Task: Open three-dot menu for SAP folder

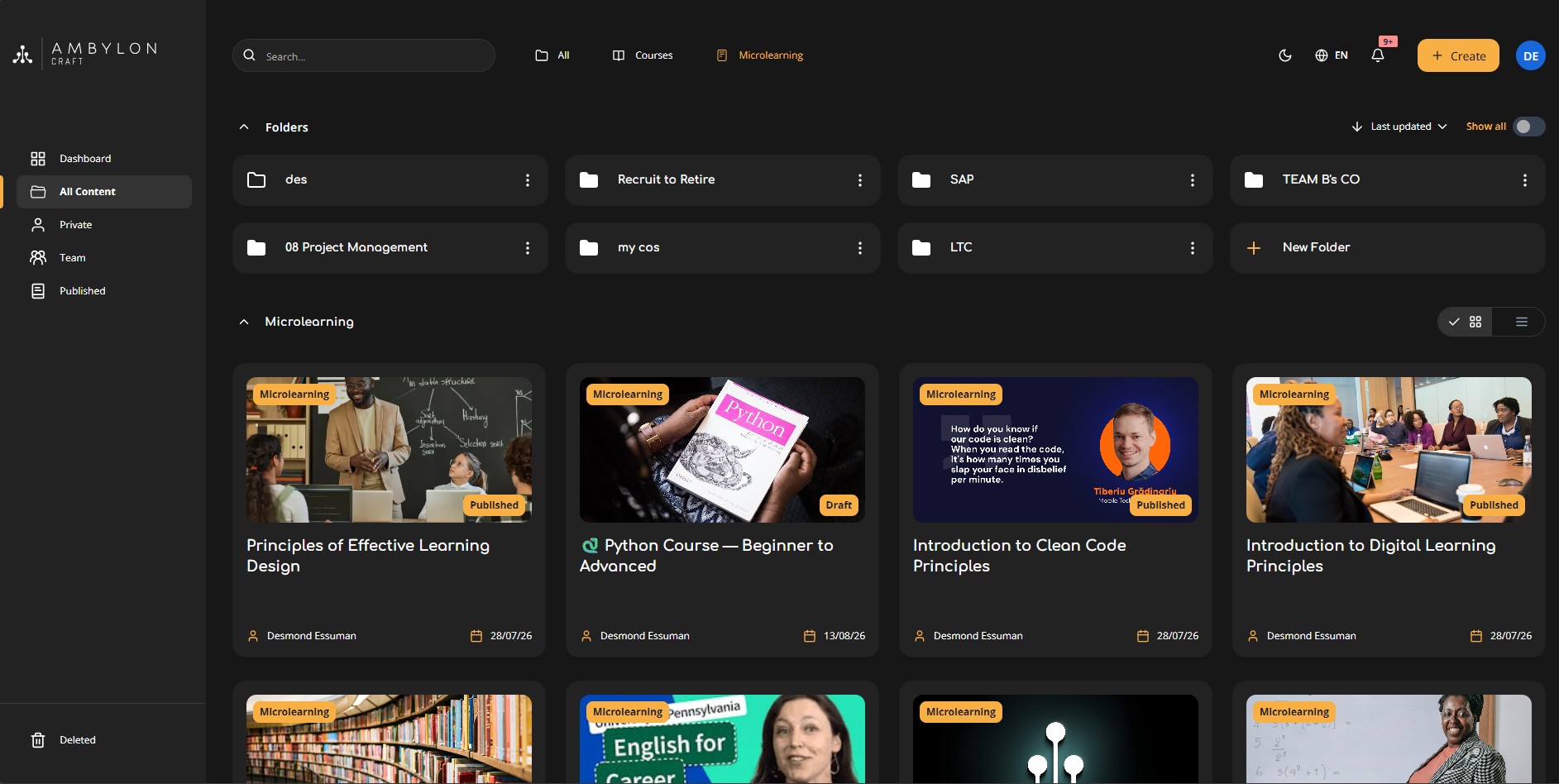Action: pyautogui.click(x=1193, y=180)
